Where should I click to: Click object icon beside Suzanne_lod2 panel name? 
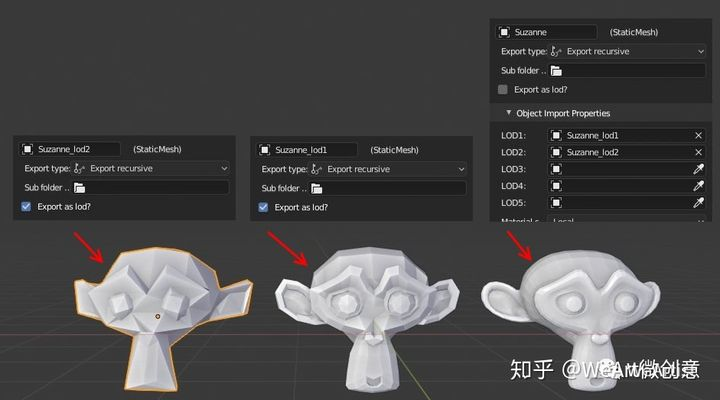point(28,149)
